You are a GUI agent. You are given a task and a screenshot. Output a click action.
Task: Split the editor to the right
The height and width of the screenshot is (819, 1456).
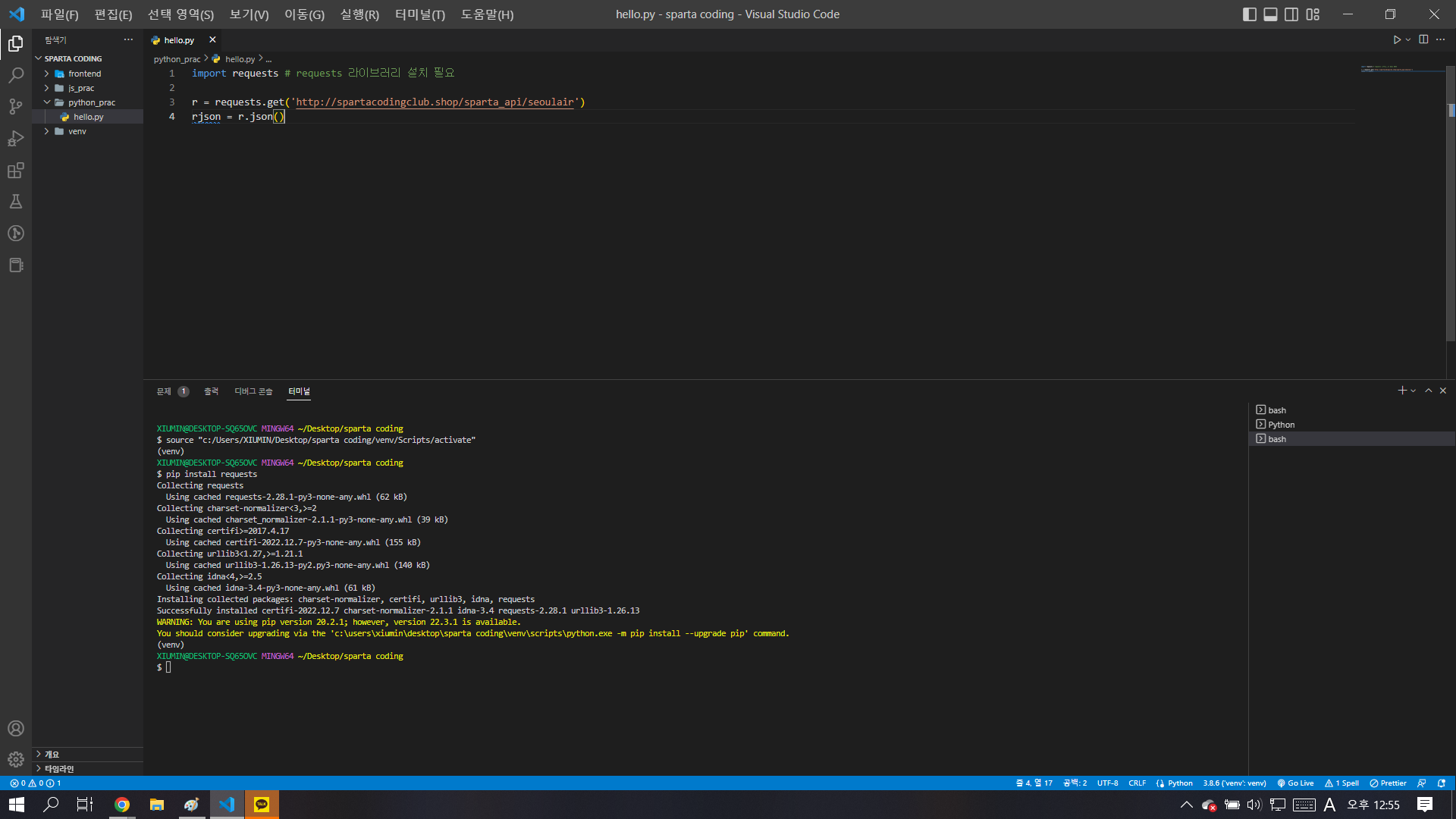tap(1423, 39)
